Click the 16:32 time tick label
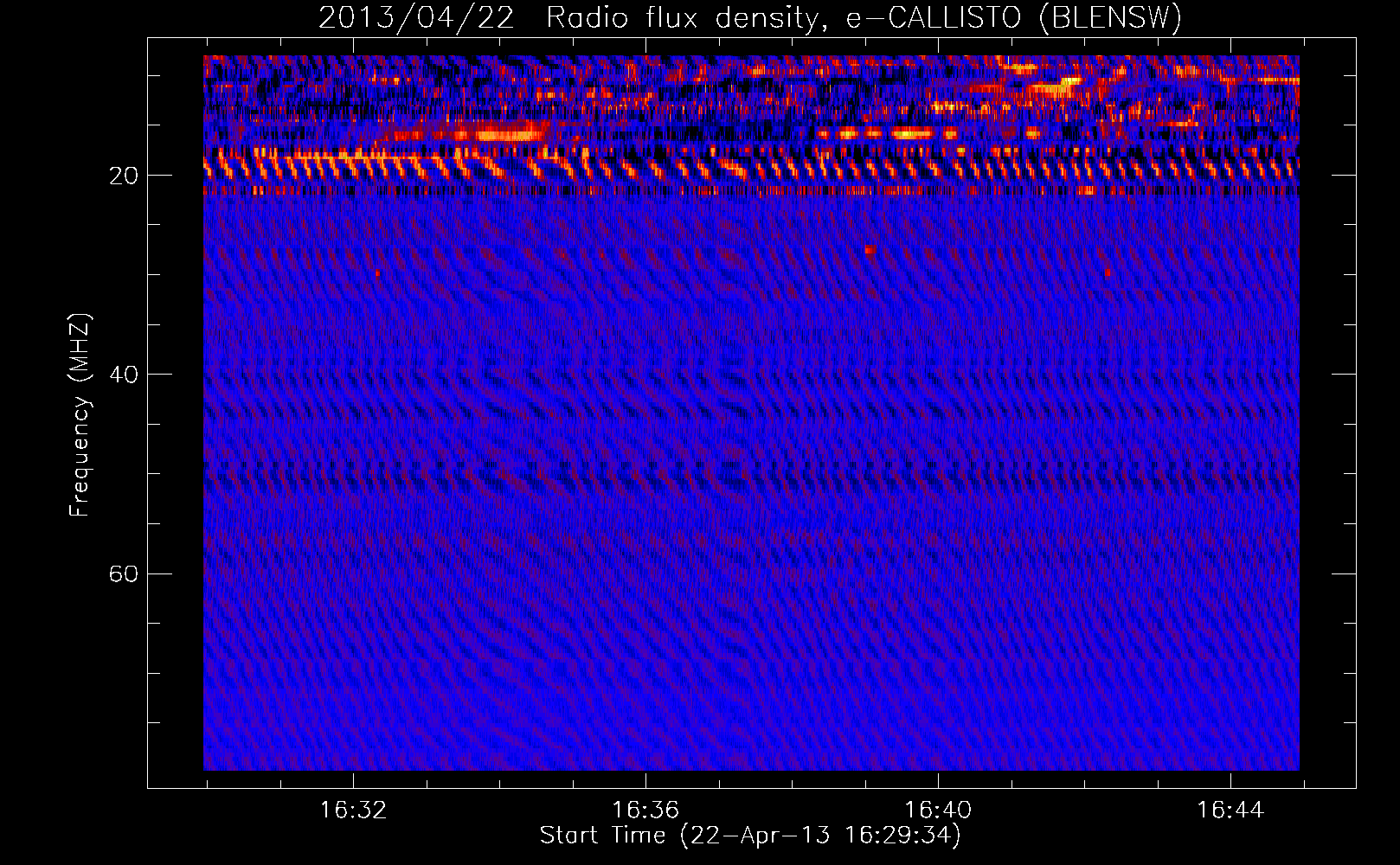 pos(353,811)
